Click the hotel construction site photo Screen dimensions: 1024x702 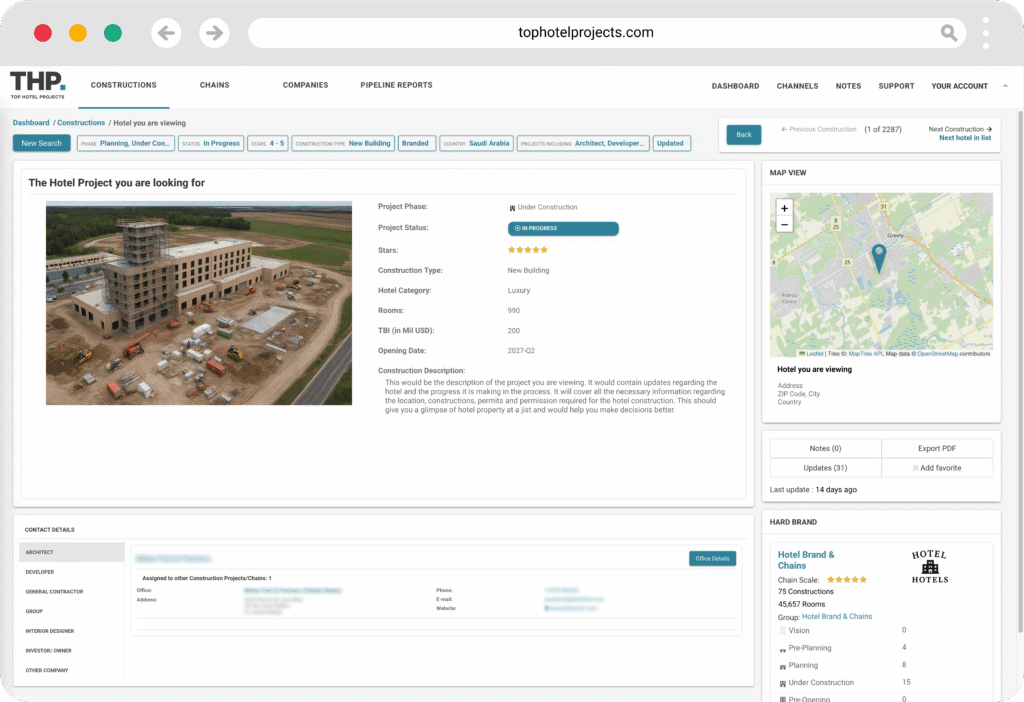tap(199, 303)
